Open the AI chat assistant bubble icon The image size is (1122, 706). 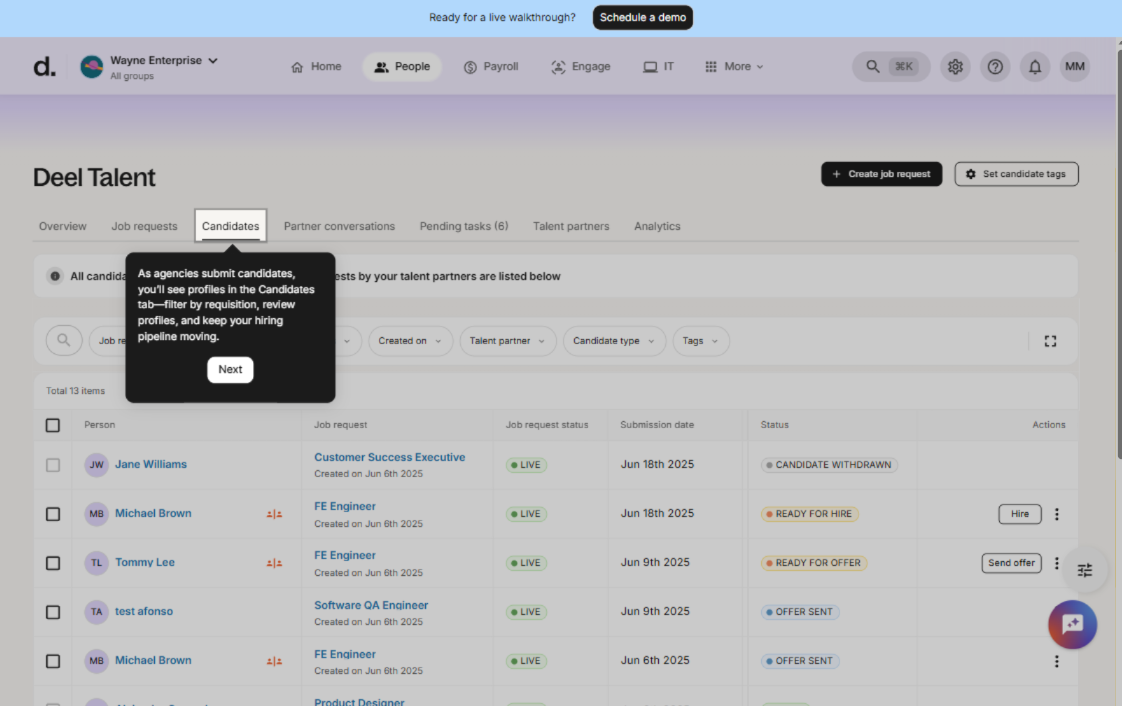coord(1072,625)
